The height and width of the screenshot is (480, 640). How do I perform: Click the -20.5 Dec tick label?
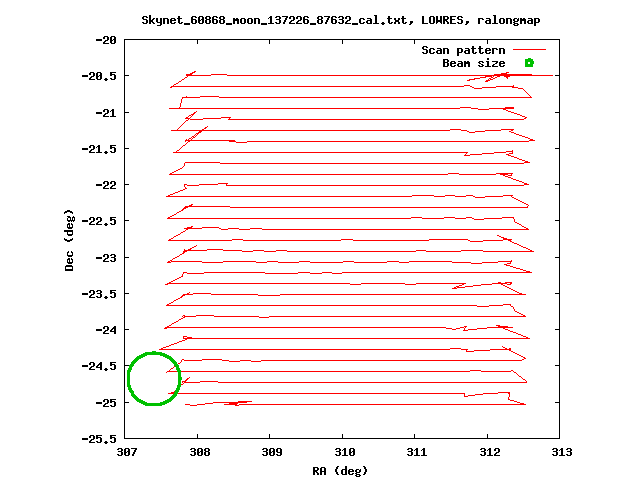99,76
